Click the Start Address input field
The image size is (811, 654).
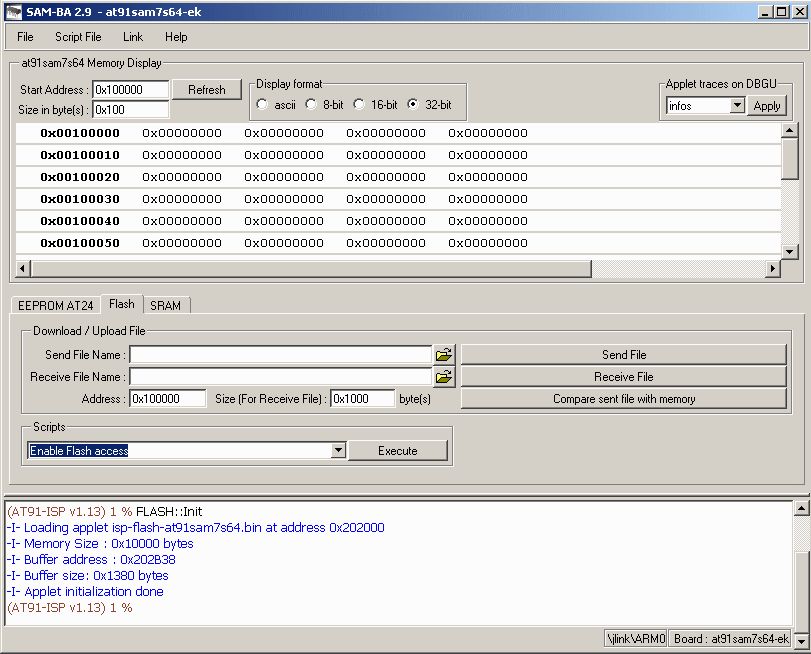click(x=130, y=90)
